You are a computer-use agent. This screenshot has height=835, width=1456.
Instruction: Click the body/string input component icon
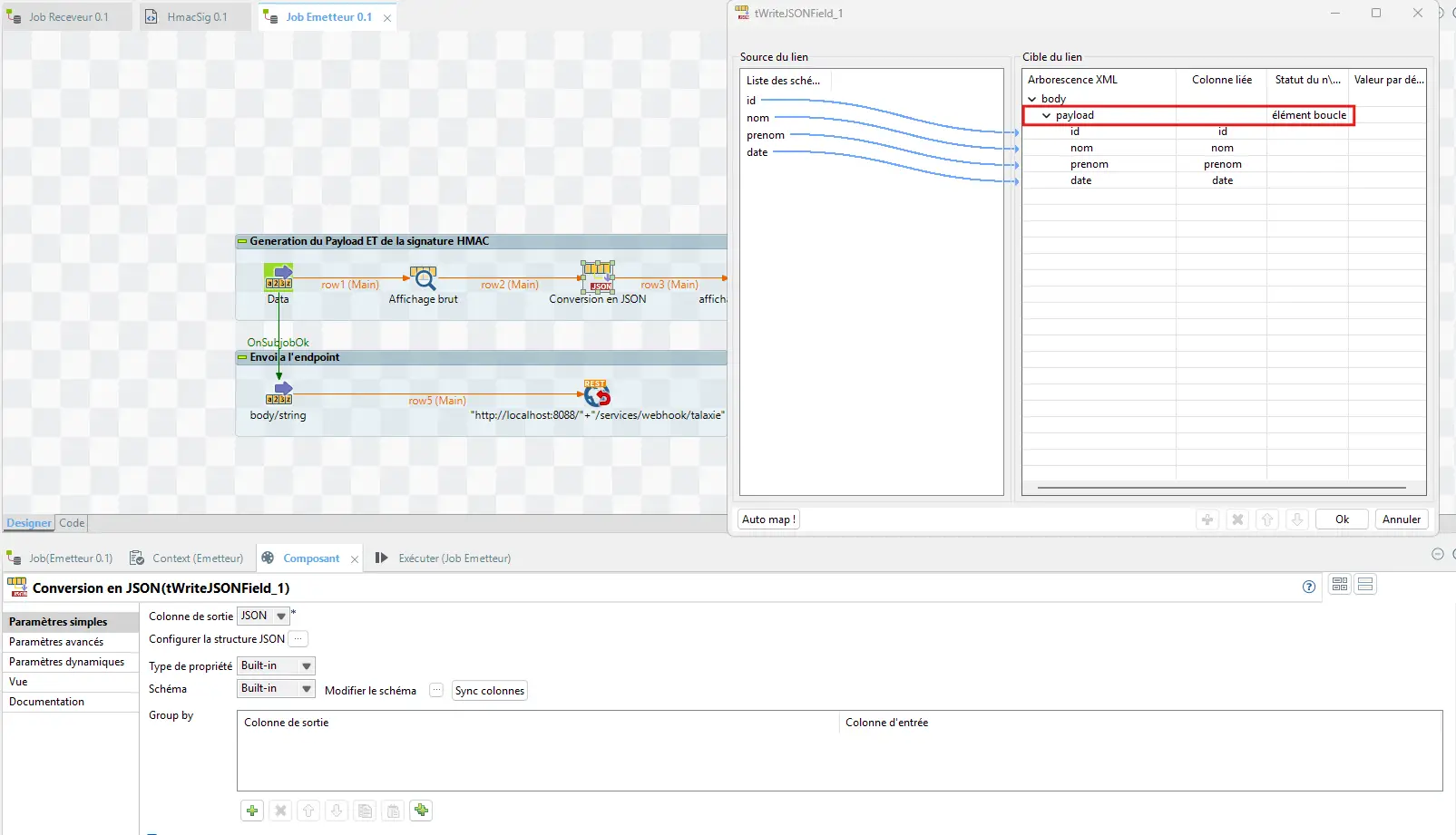tap(278, 393)
